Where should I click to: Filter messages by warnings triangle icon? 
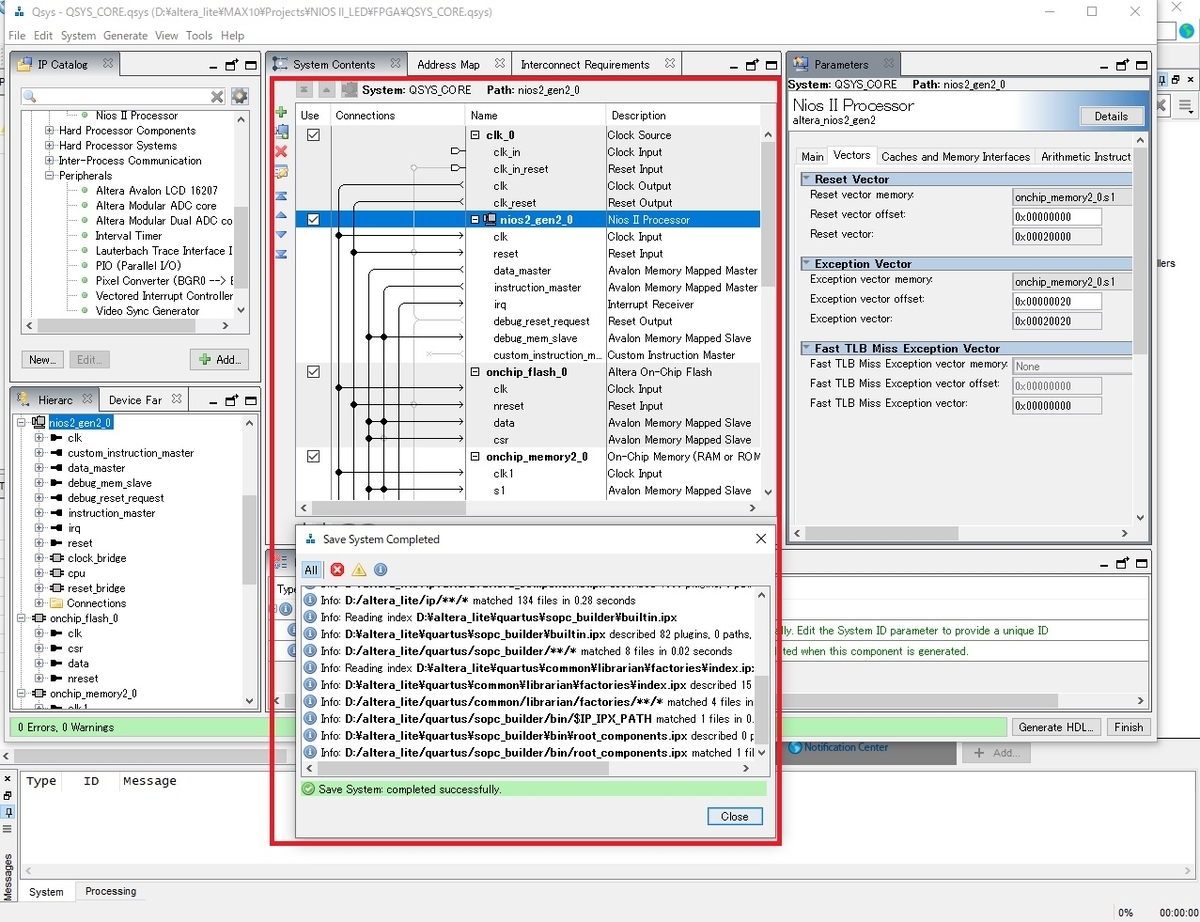[x=359, y=570]
